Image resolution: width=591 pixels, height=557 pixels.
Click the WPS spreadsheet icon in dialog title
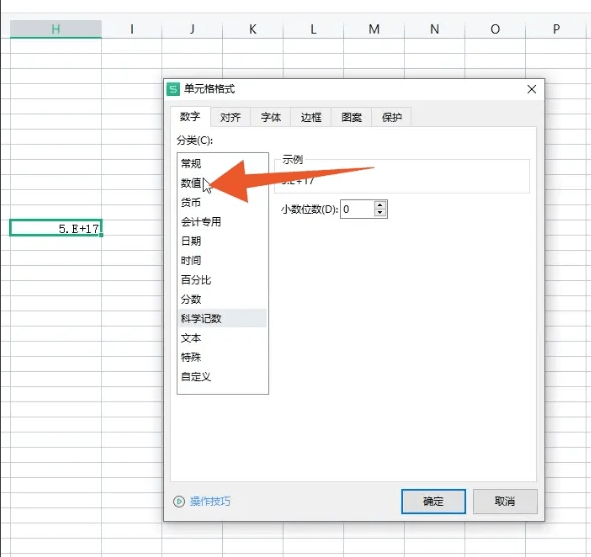173,89
